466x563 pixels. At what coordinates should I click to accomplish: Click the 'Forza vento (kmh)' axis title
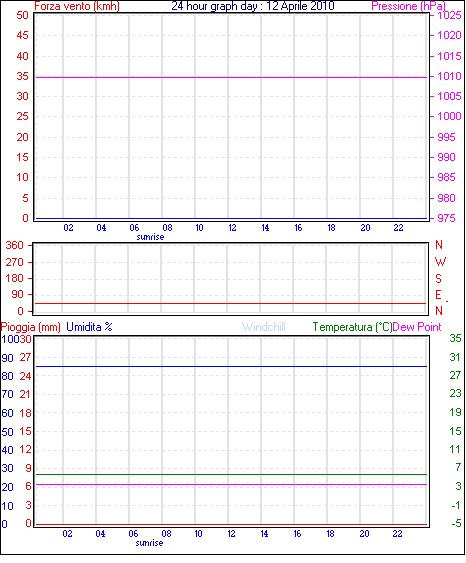pos(77,6)
